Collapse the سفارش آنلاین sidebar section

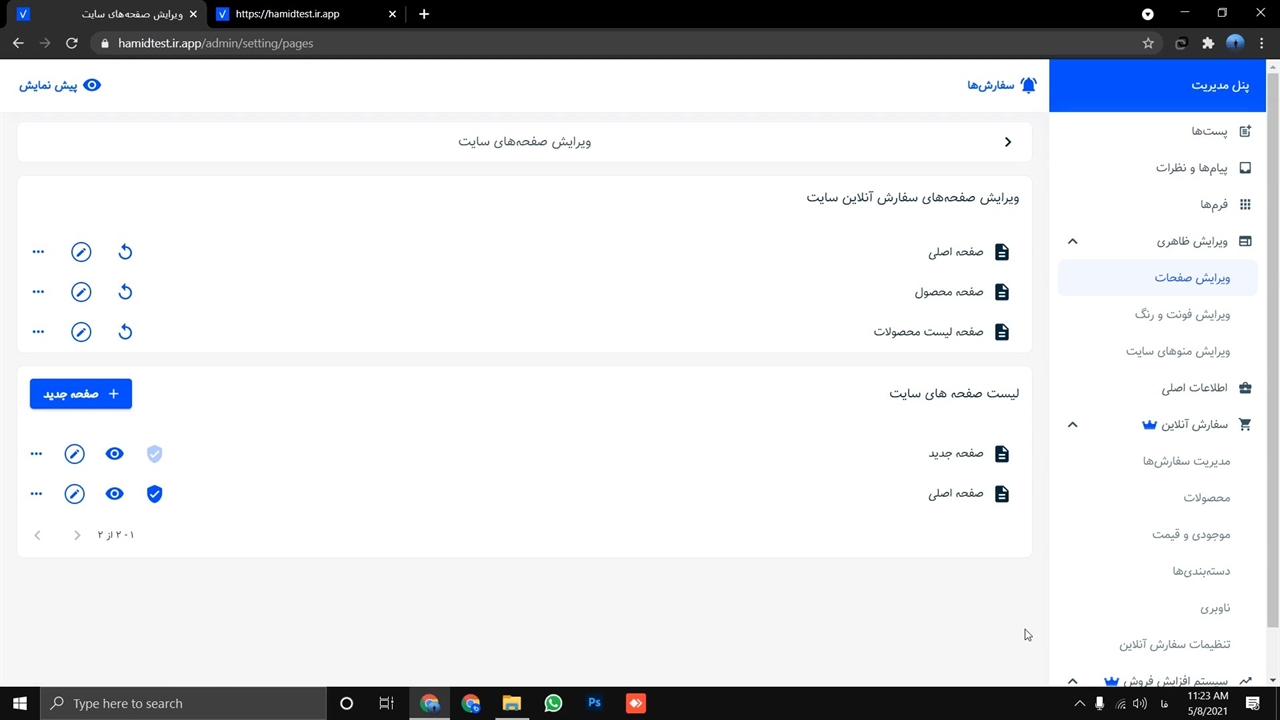pos(1072,425)
